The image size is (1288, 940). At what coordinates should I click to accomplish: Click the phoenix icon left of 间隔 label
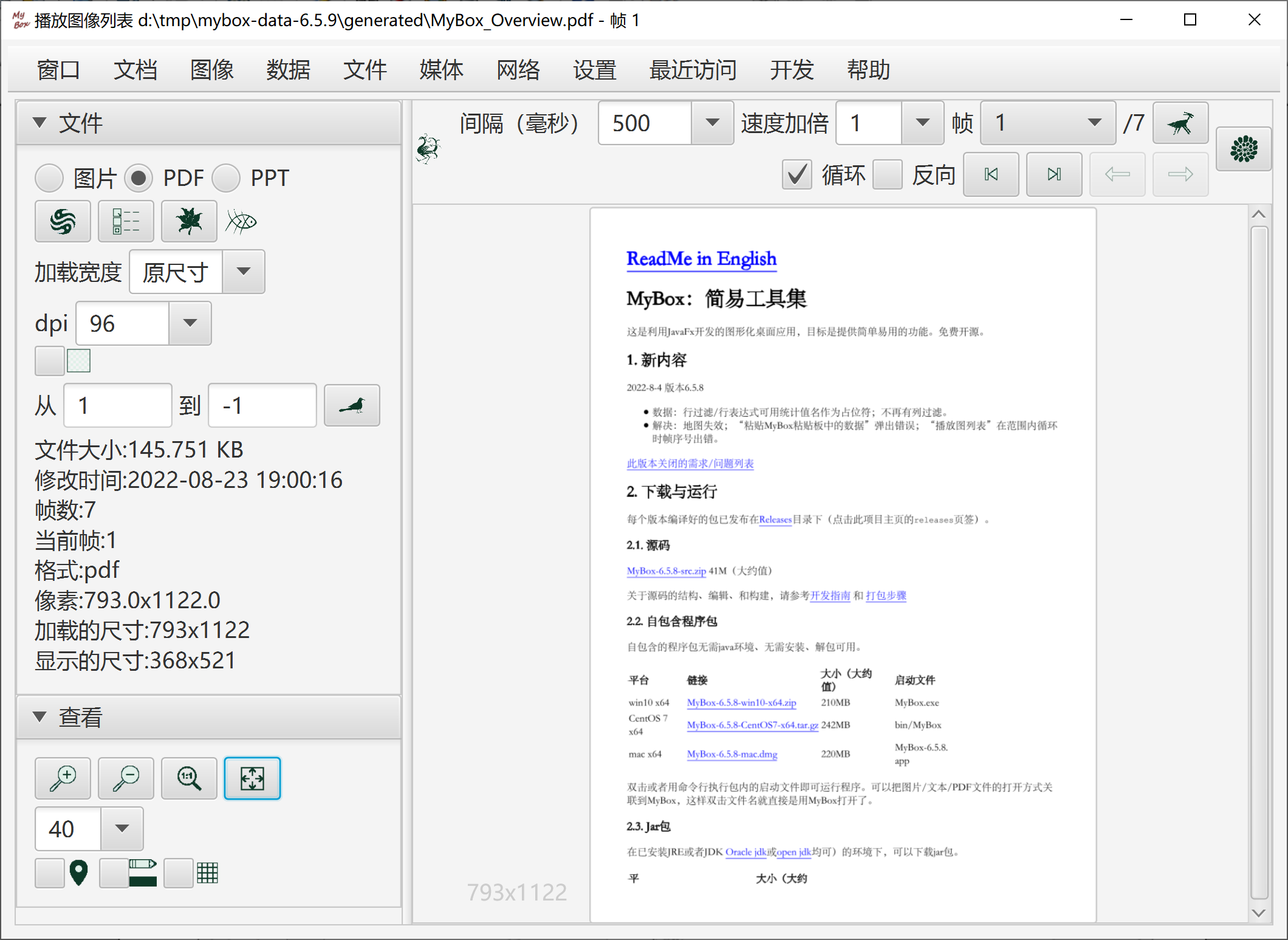428,149
